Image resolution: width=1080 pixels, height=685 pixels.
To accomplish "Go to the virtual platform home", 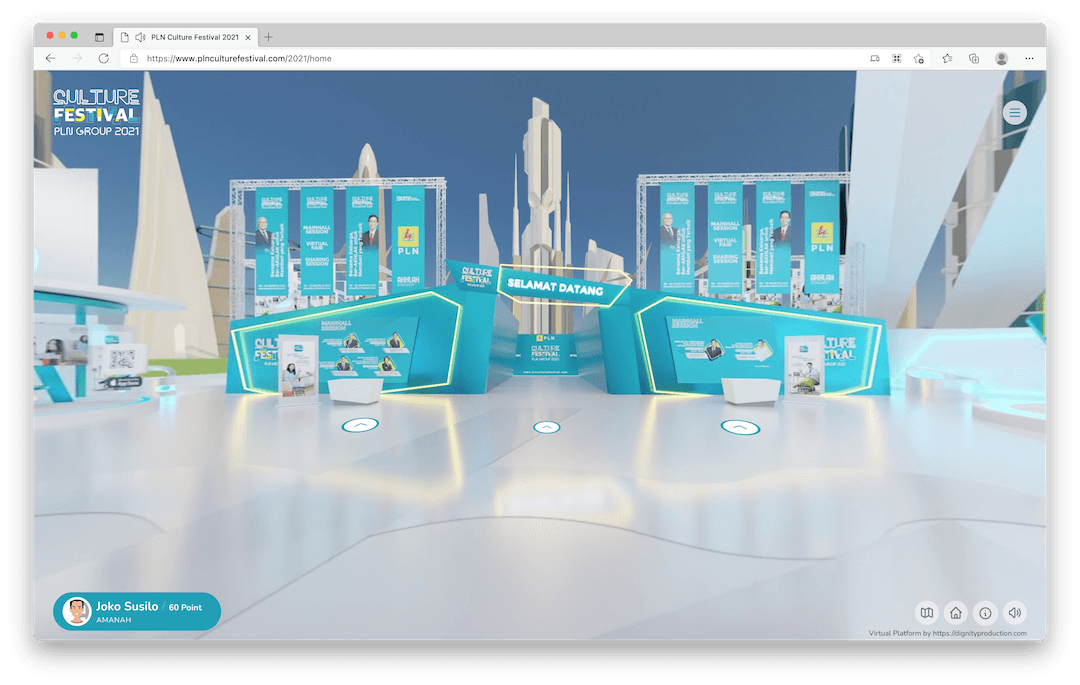I will (x=955, y=613).
